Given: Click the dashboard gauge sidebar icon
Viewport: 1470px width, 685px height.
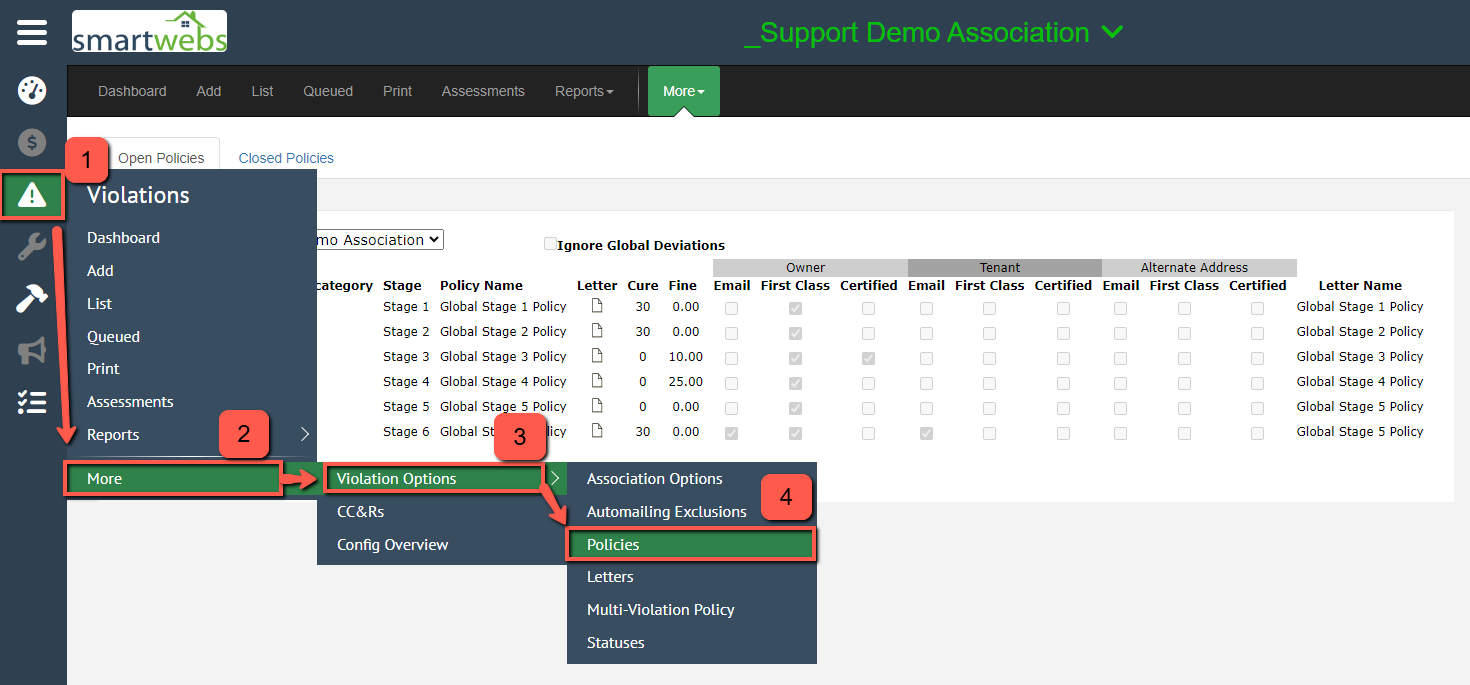Looking at the screenshot, I should [32, 91].
